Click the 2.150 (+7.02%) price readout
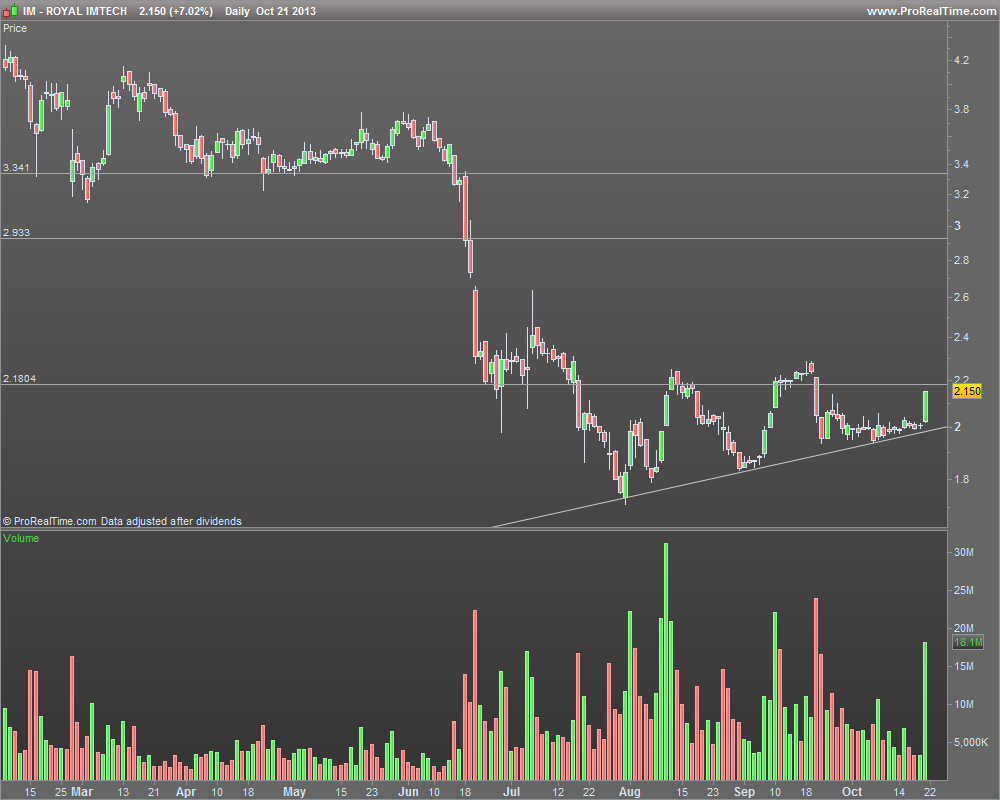 coord(176,11)
